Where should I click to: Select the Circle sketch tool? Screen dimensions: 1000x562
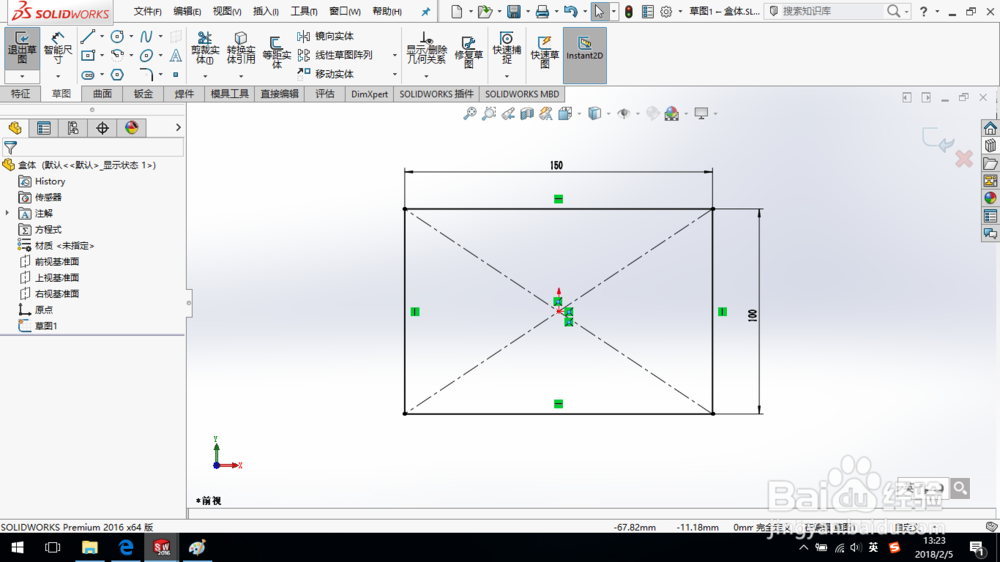click(117, 36)
